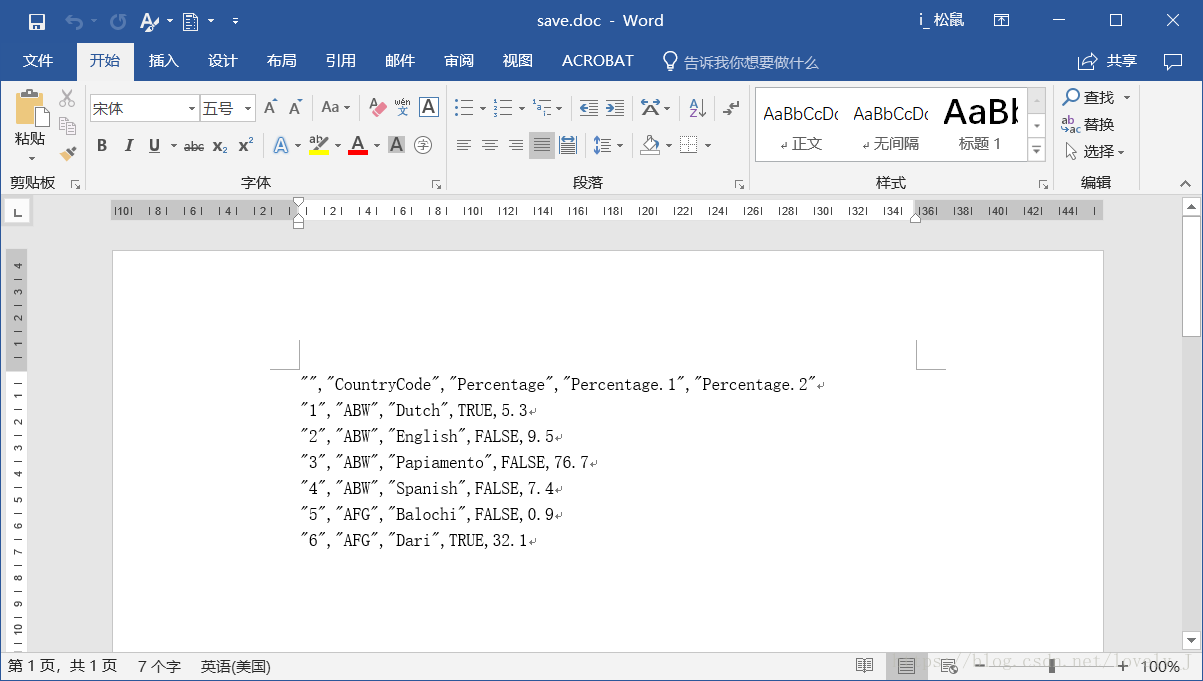Viewport: 1203px width, 681px height.
Task: Apply the 标题 1 heading style
Action: tap(980, 124)
